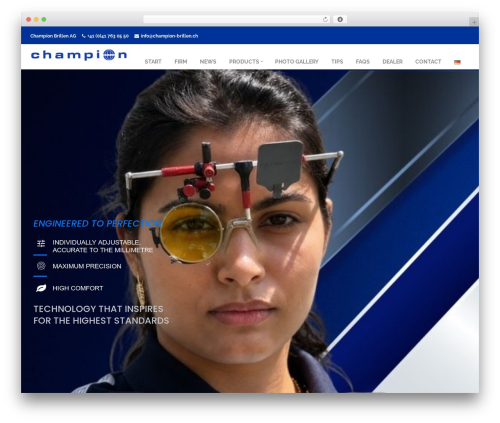Click the HIGH COMFORT text
The image size is (500, 423).
pyautogui.click(x=78, y=288)
